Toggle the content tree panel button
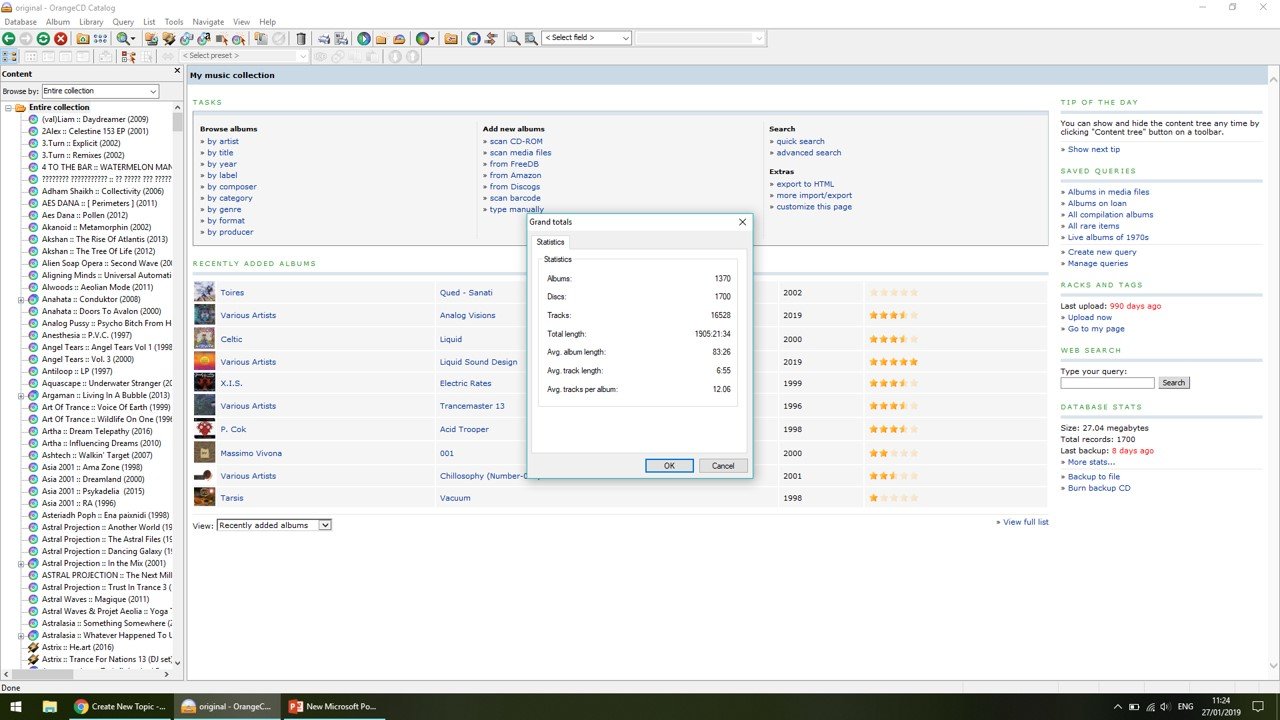This screenshot has height=720, width=1280. 10,56
